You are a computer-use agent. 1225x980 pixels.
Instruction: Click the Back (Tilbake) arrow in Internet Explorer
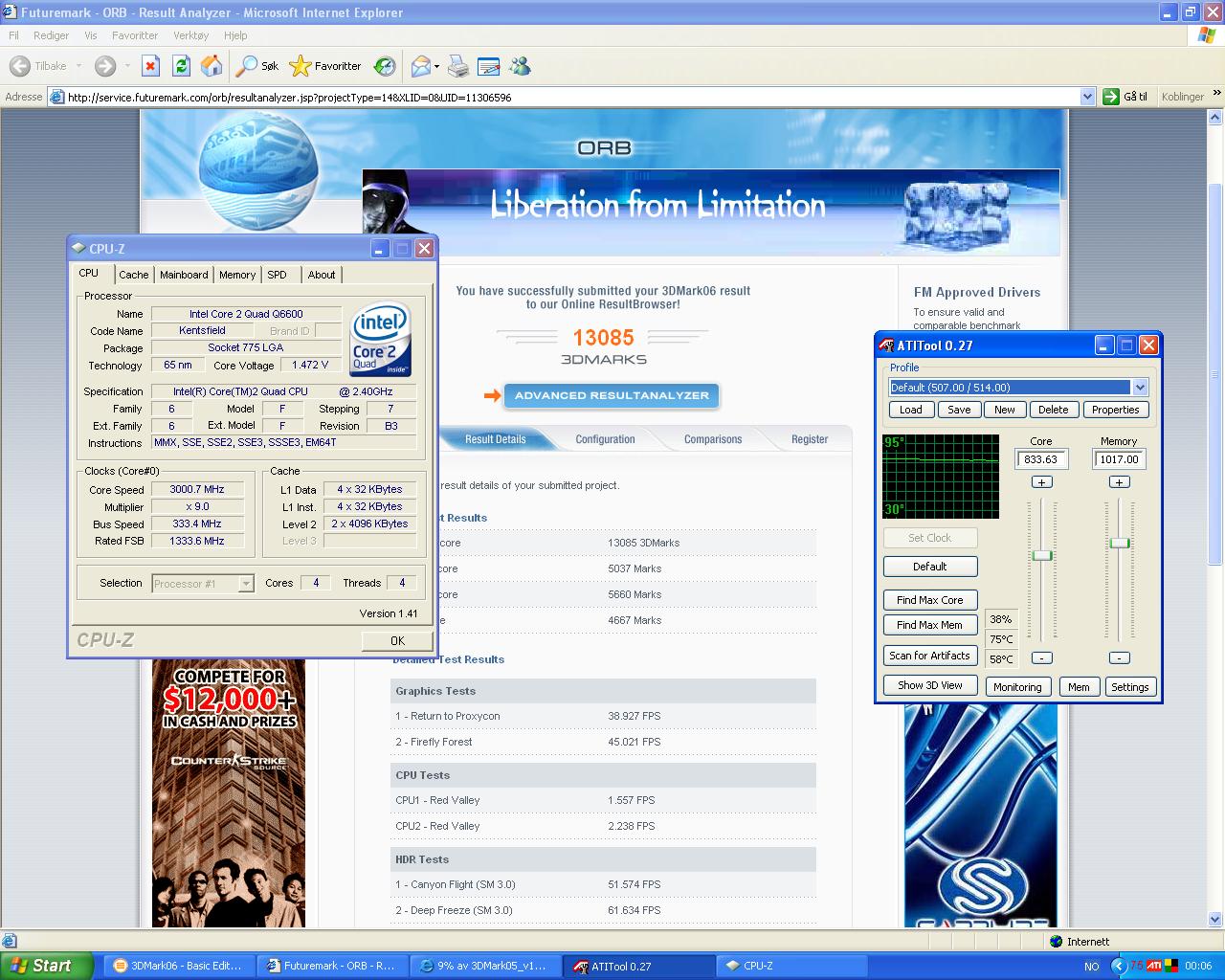point(19,66)
